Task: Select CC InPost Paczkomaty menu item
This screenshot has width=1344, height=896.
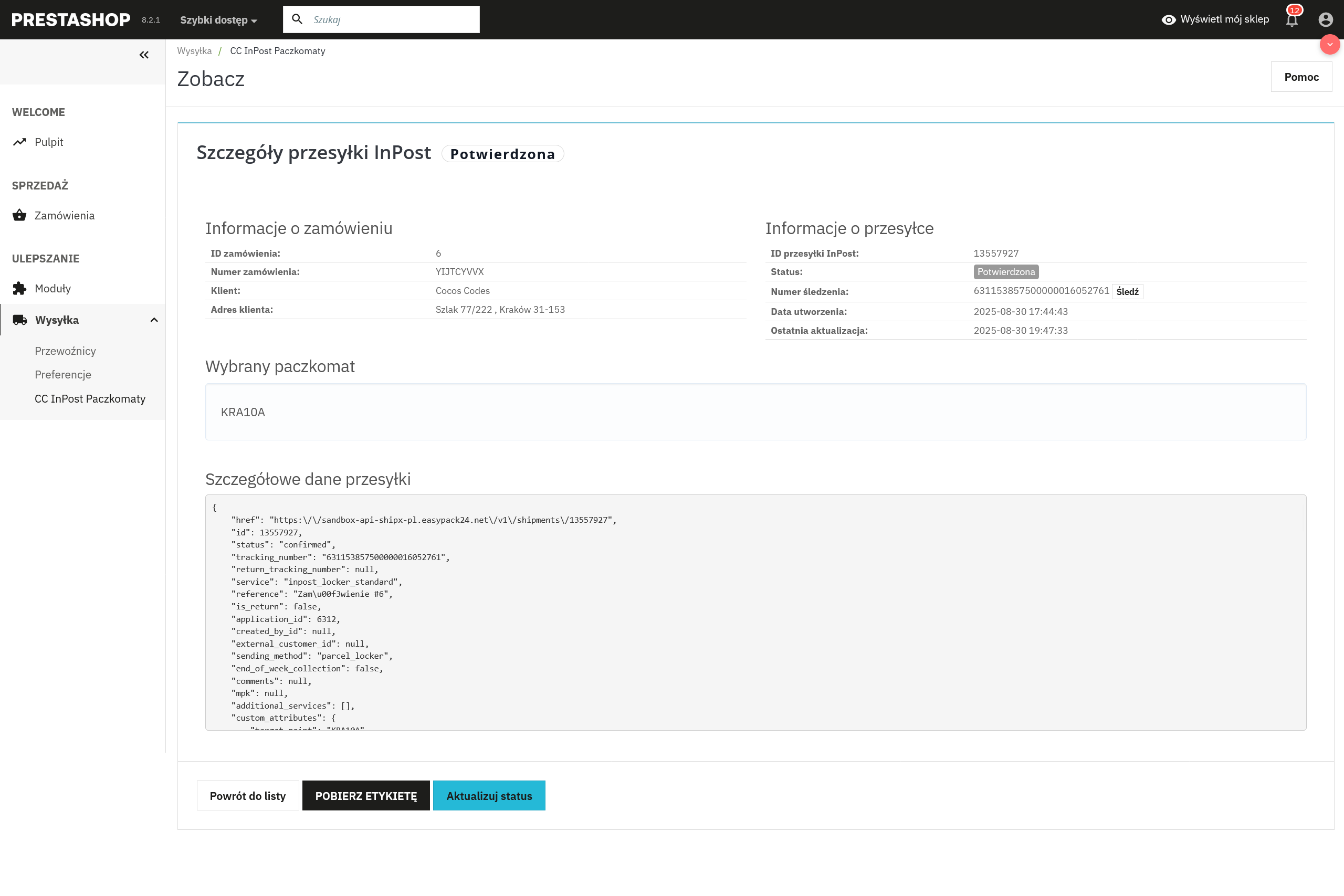Action: [90, 398]
